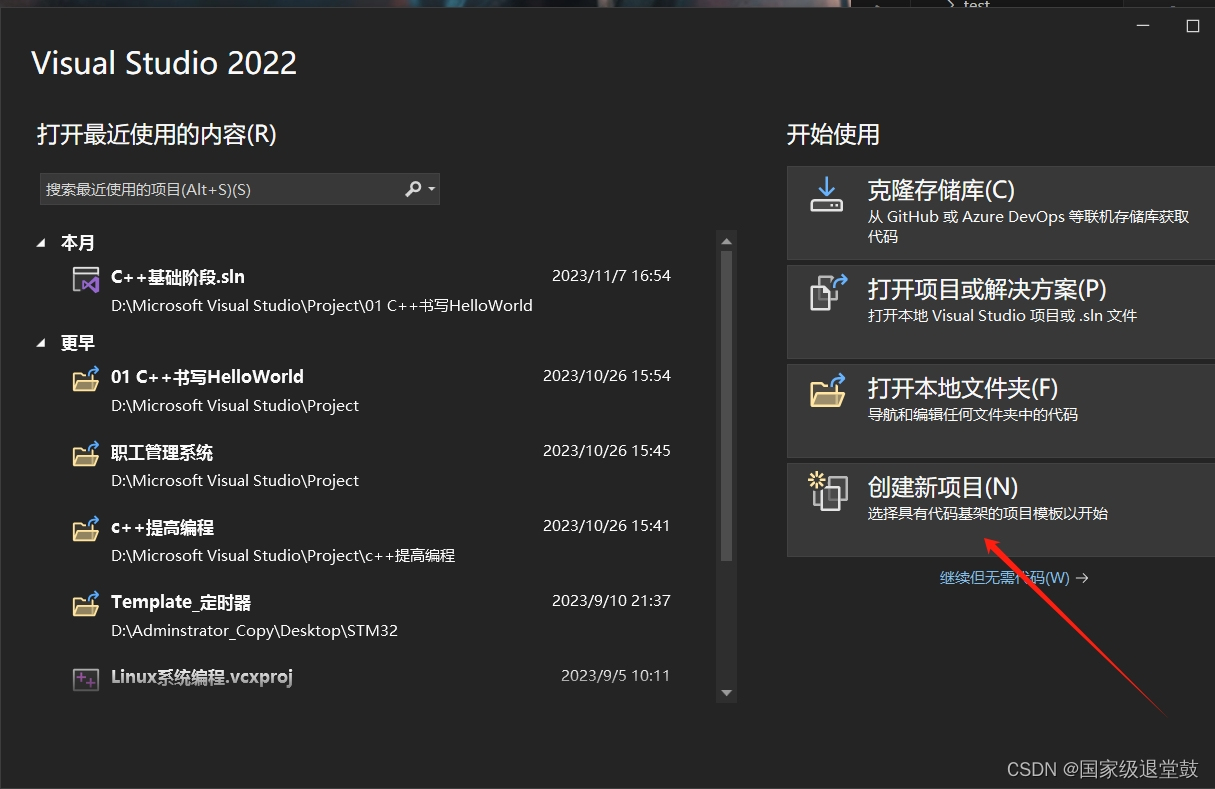This screenshot has width=1215, height=789.
Task: Click the open local folder icon
Action: tap(828, 391)
